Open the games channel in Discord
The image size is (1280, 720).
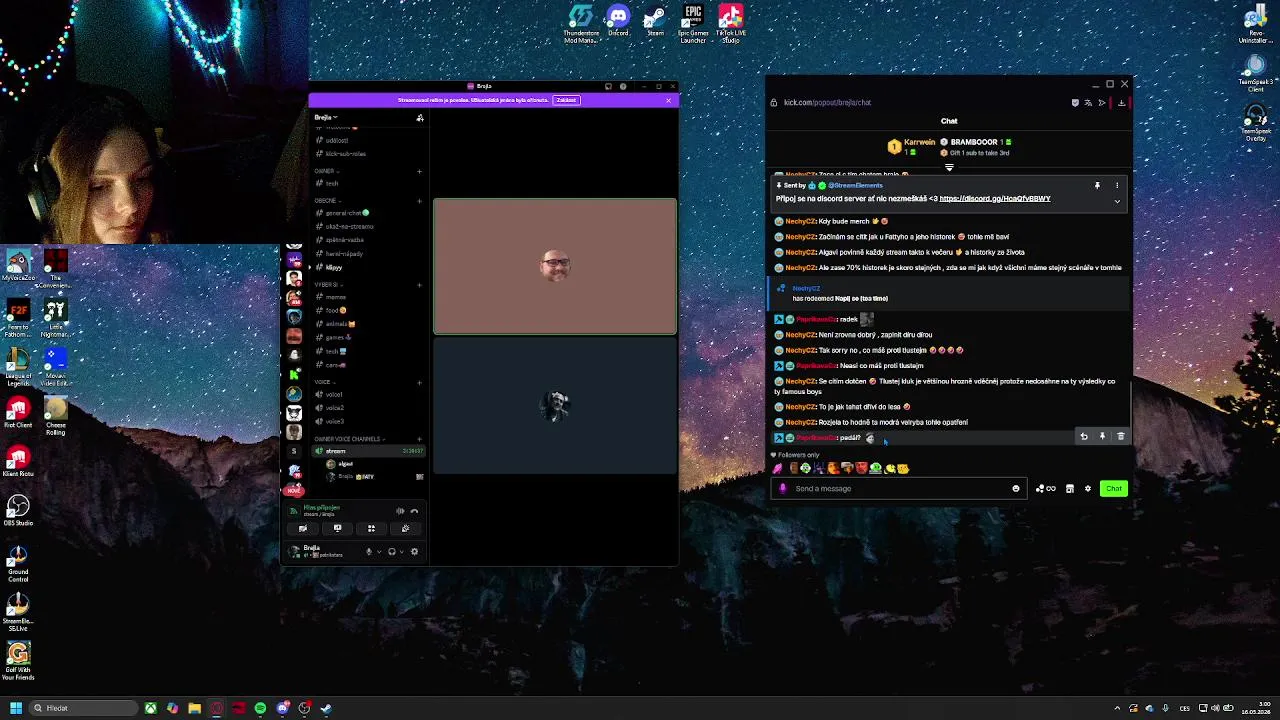(x=337, y=337)
